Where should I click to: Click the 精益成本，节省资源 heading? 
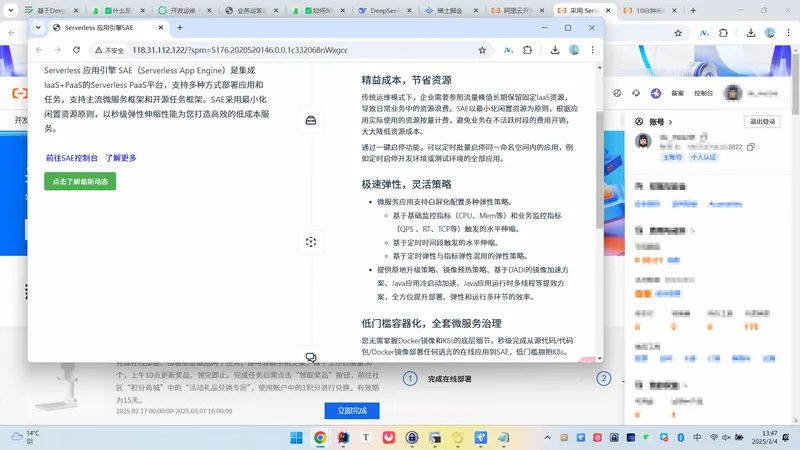tap(406, 80)
